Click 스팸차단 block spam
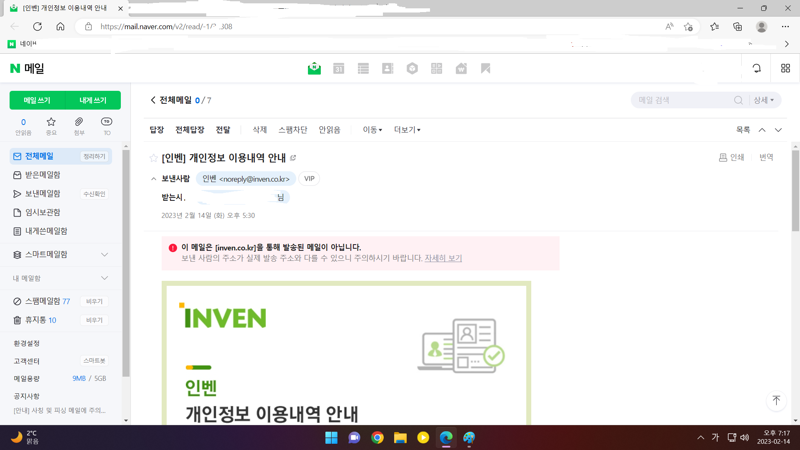This screenshot has width=800, height=450. 293,130
